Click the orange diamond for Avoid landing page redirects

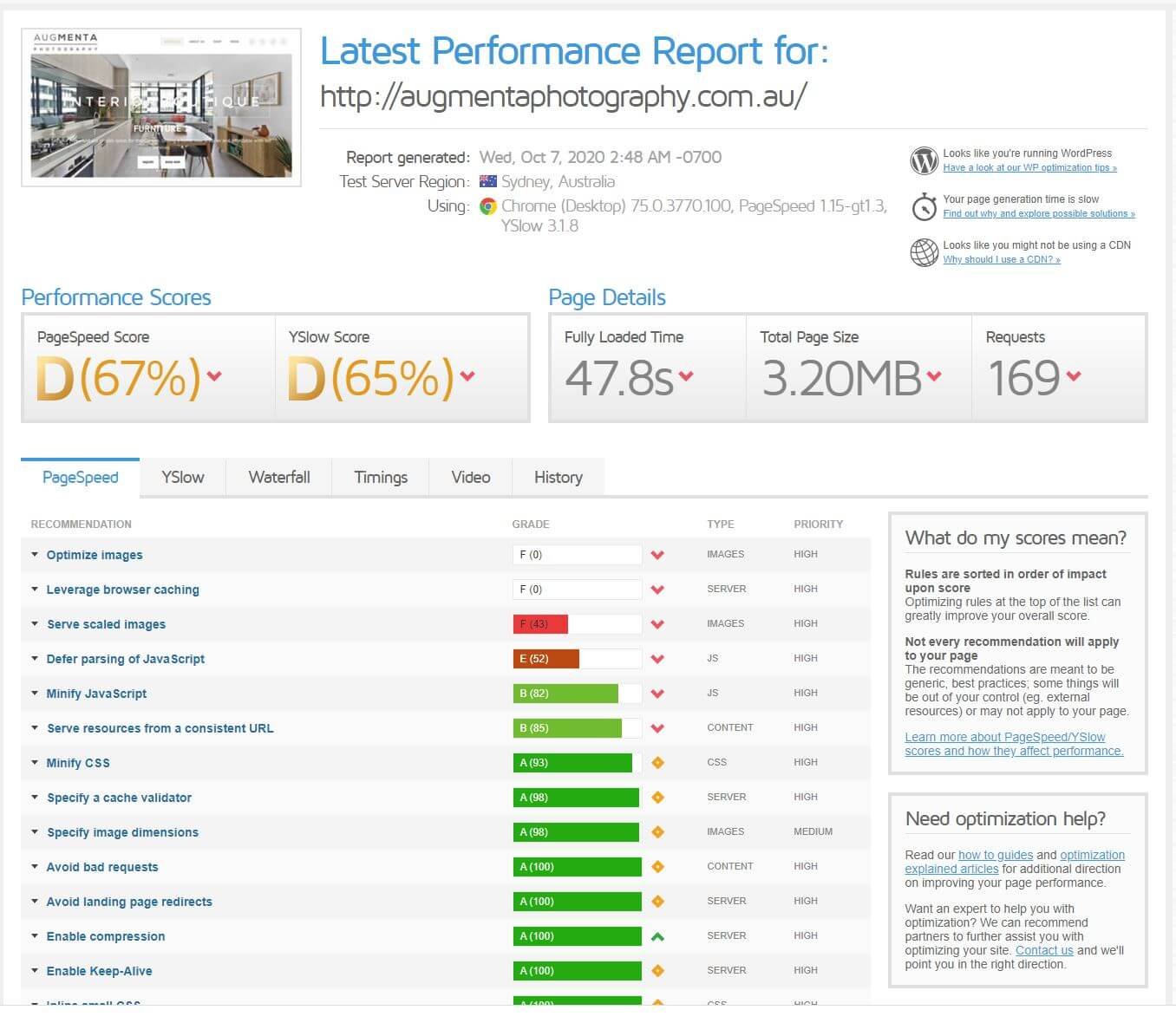point(657,902)
